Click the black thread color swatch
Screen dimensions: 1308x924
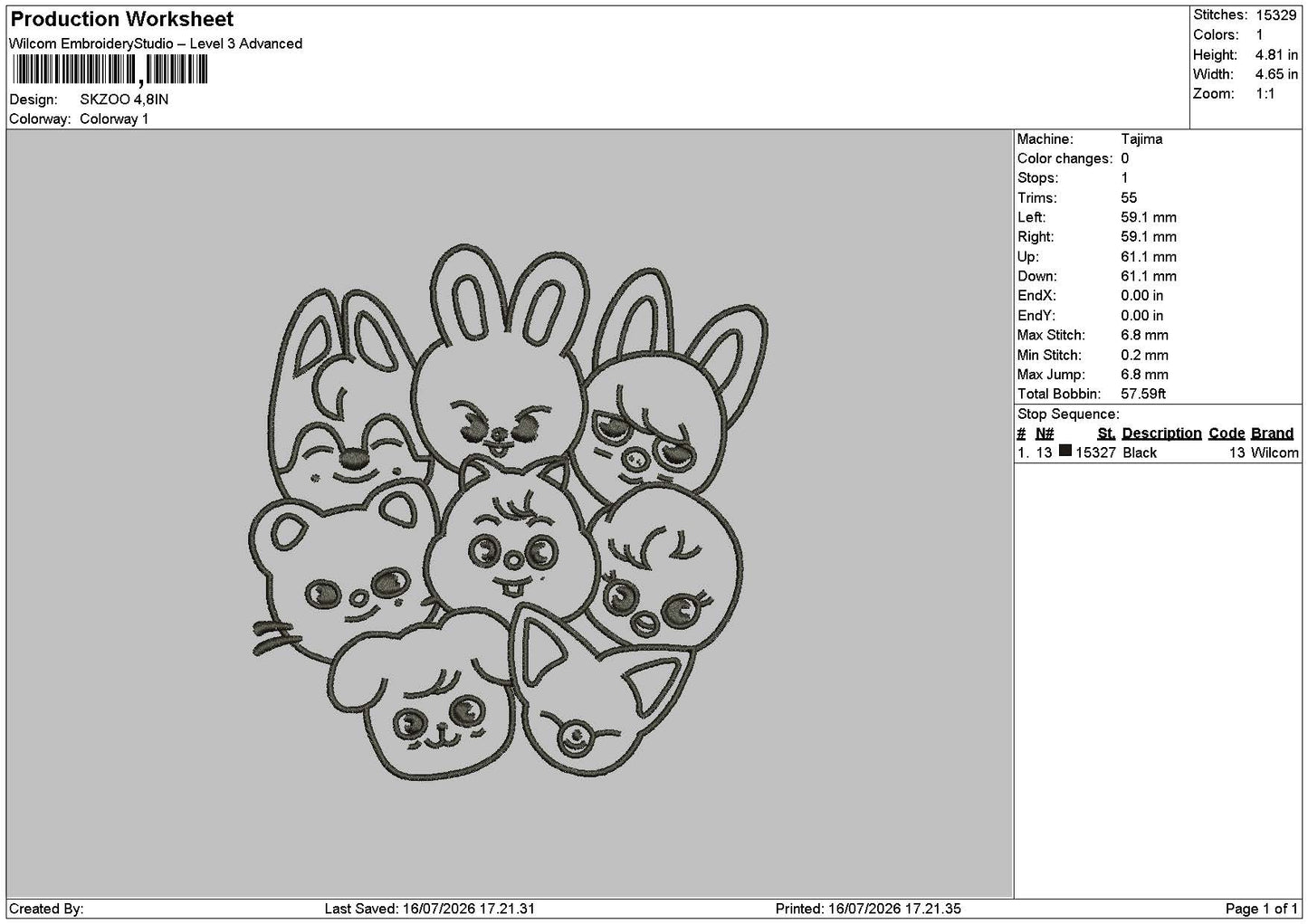tap(1065, 452)
